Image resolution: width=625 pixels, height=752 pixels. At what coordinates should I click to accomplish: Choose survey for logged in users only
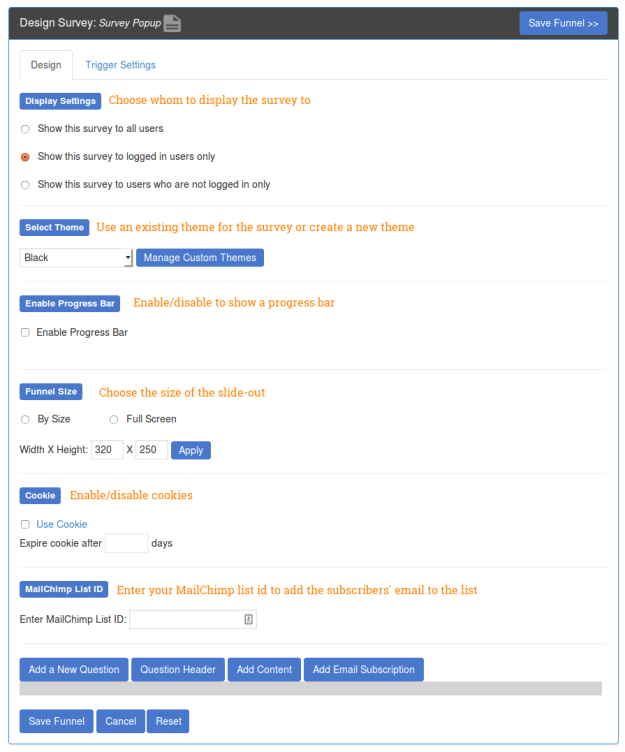[x=25, y=157]
